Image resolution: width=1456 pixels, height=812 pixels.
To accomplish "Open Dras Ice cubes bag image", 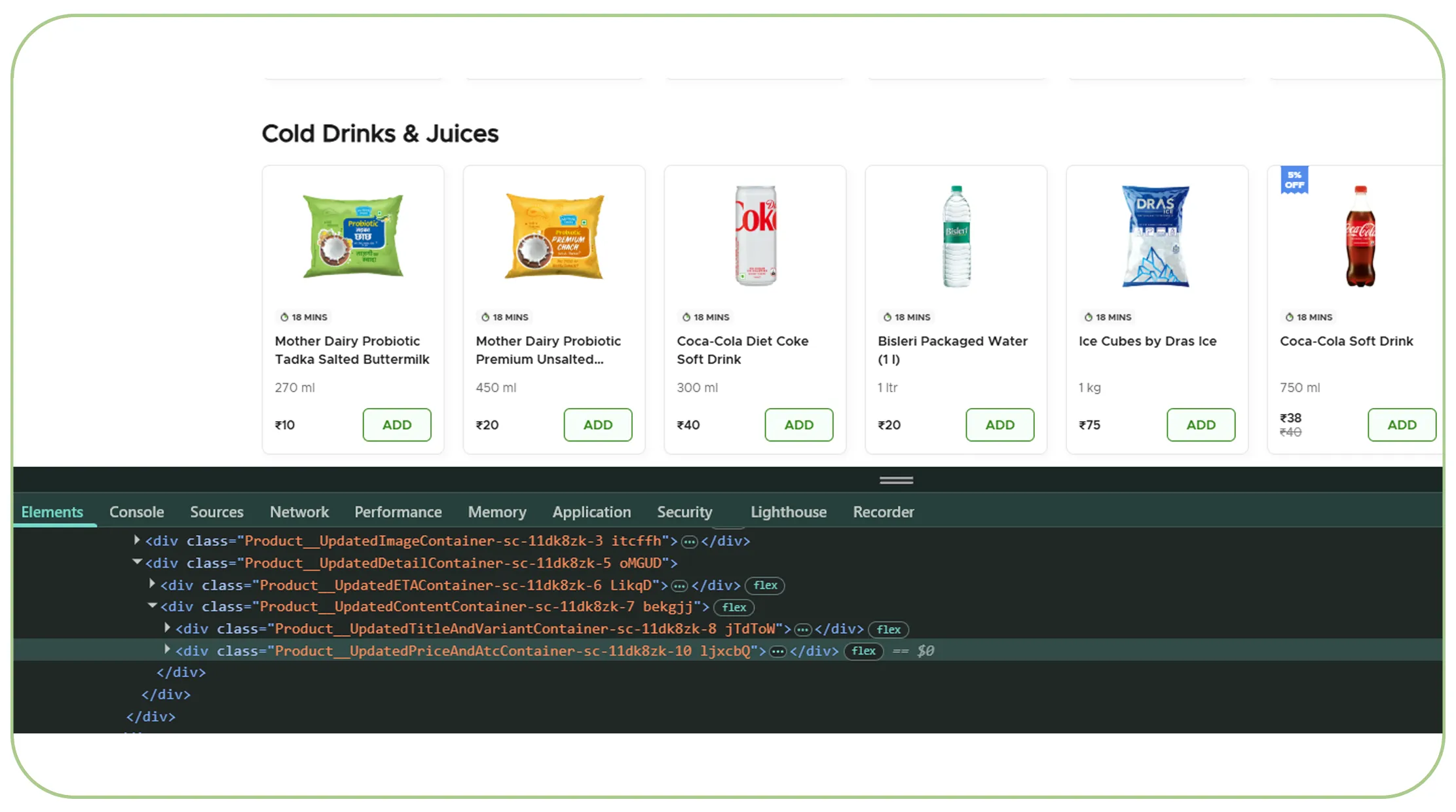I will coord(1156,236).
